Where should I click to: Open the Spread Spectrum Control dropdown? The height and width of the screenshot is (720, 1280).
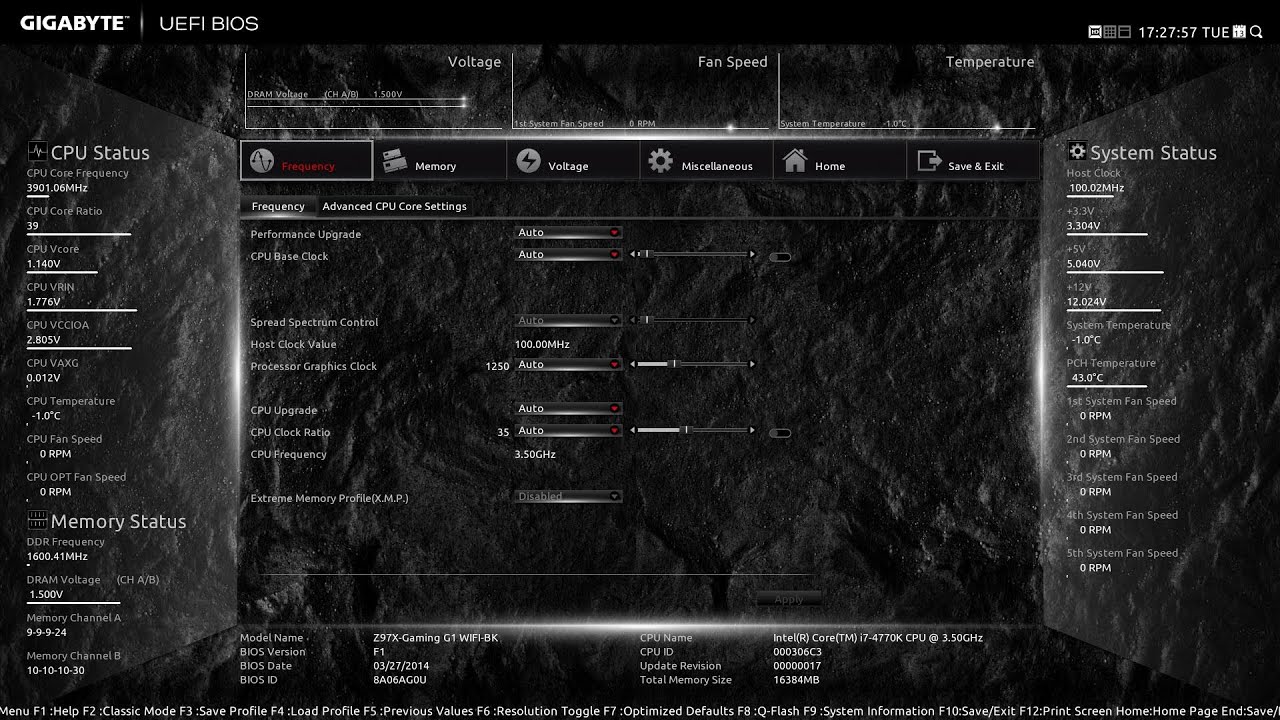coord(568,320)
